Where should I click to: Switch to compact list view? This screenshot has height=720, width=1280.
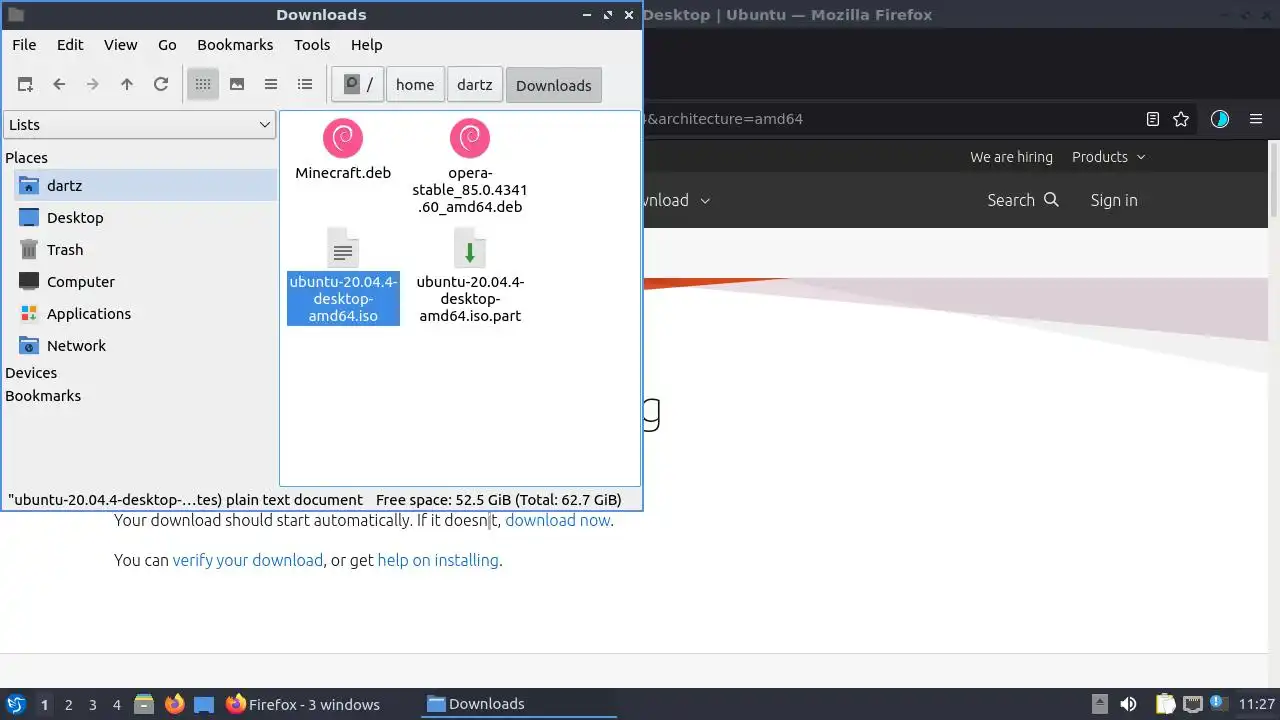[x=271, y=85]
